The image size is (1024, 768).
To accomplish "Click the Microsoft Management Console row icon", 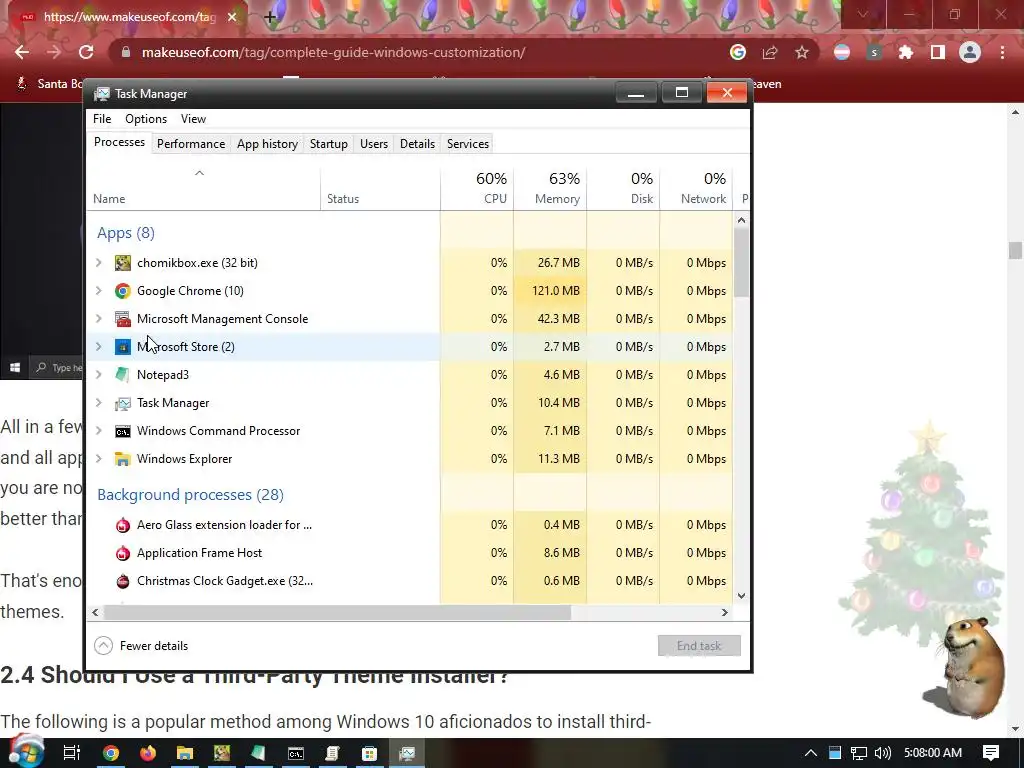I will pyautogui.click(x=123, y=319).
